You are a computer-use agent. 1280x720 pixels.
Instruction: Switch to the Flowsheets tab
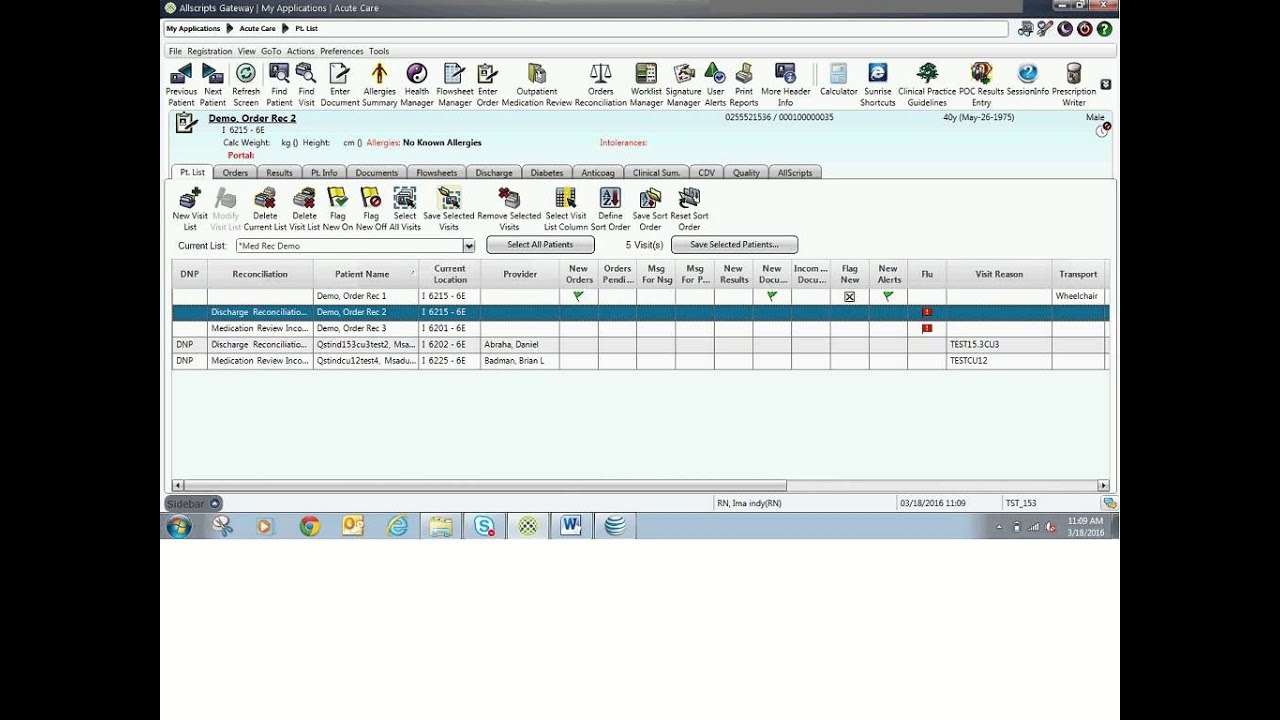[437, 173]
